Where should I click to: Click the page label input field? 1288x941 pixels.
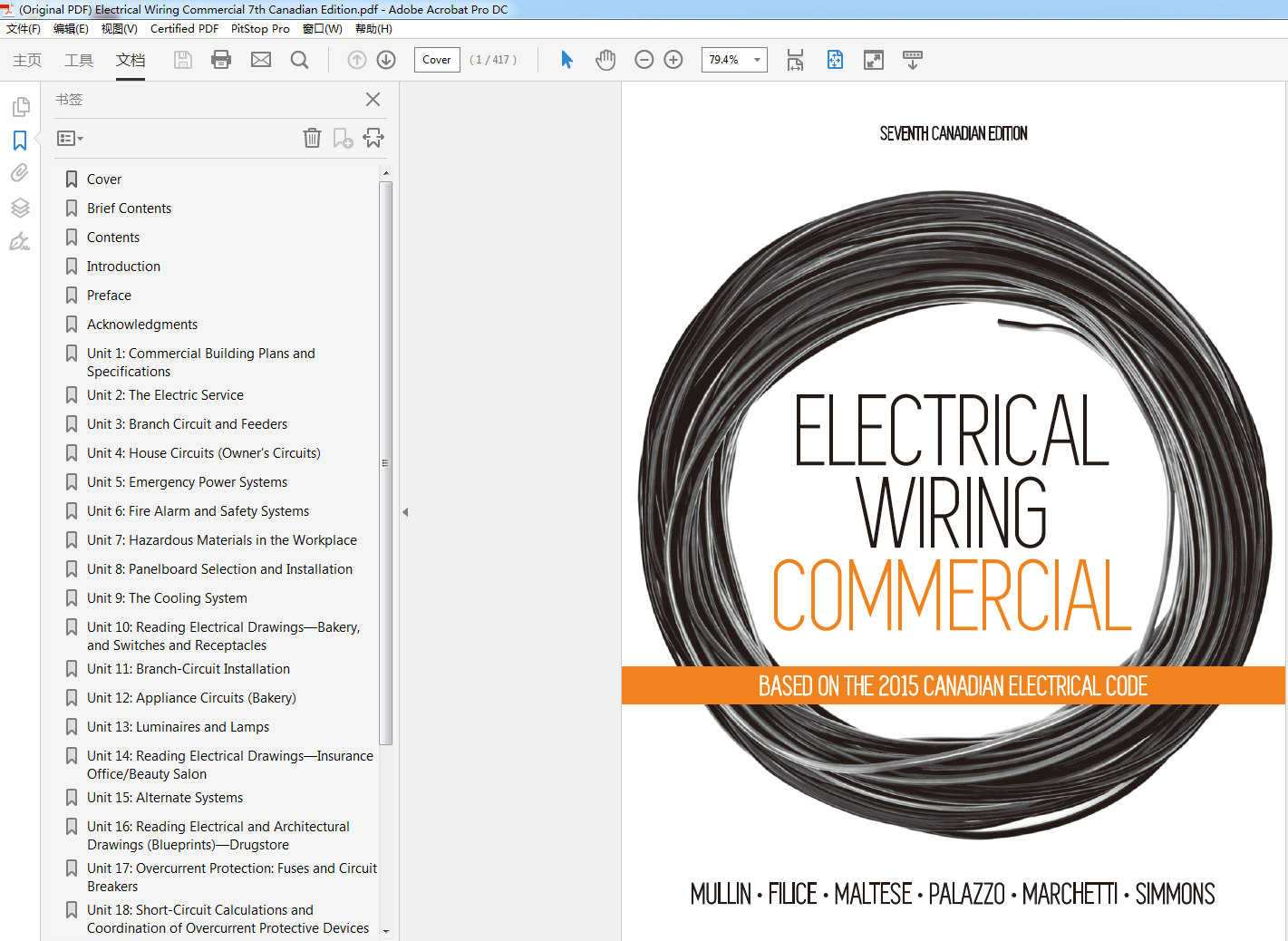pyautogui.click(x=437, y=60)
